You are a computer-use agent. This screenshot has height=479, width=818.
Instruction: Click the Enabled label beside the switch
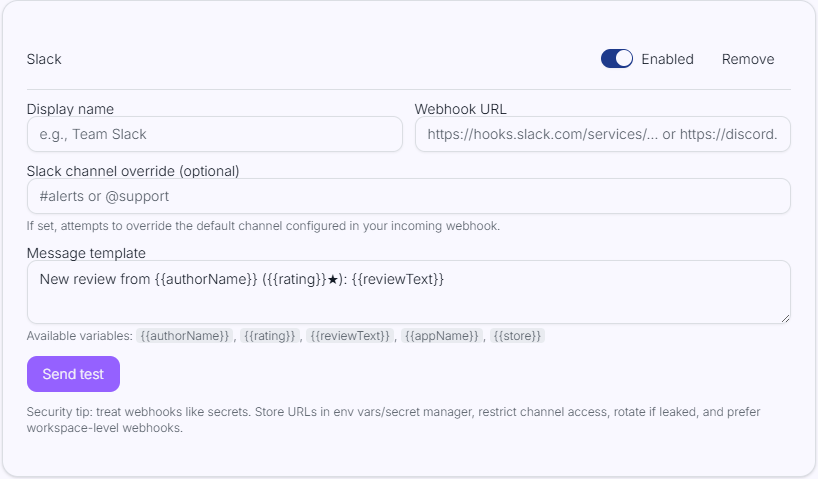pos(667,59)
